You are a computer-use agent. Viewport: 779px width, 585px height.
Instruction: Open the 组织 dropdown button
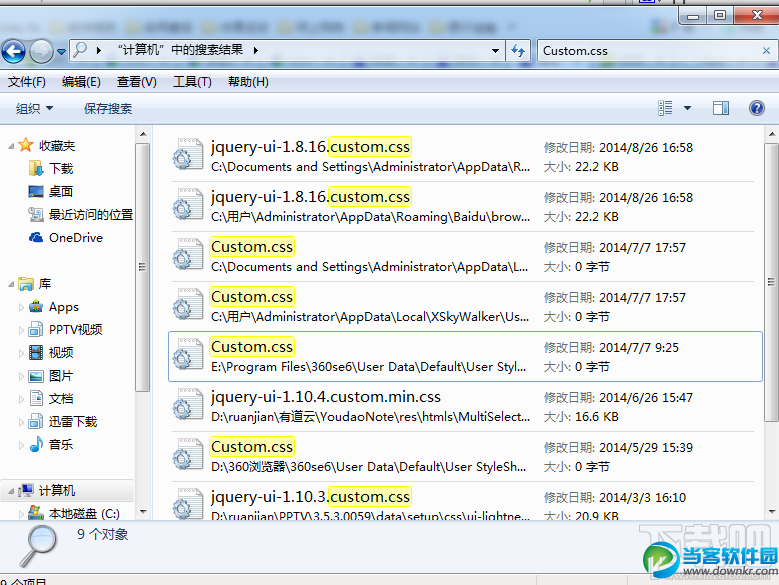coord(34,108)
